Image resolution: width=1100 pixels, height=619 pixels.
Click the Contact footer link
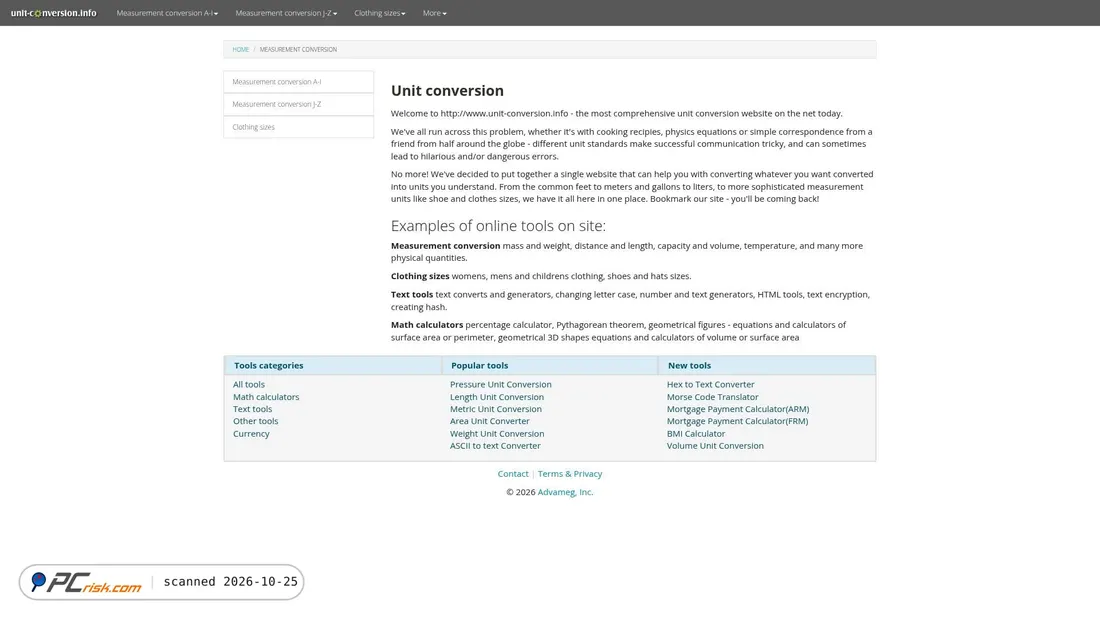[513, 474]
